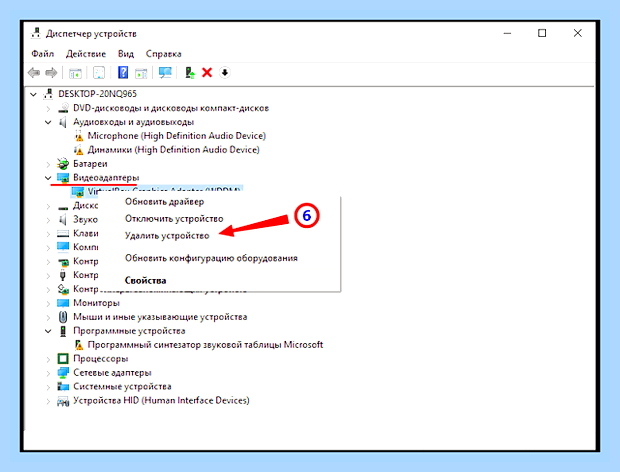Expand the Батареи category
Image resolution: width=620 pixels, height=472 pixels.
48,164
